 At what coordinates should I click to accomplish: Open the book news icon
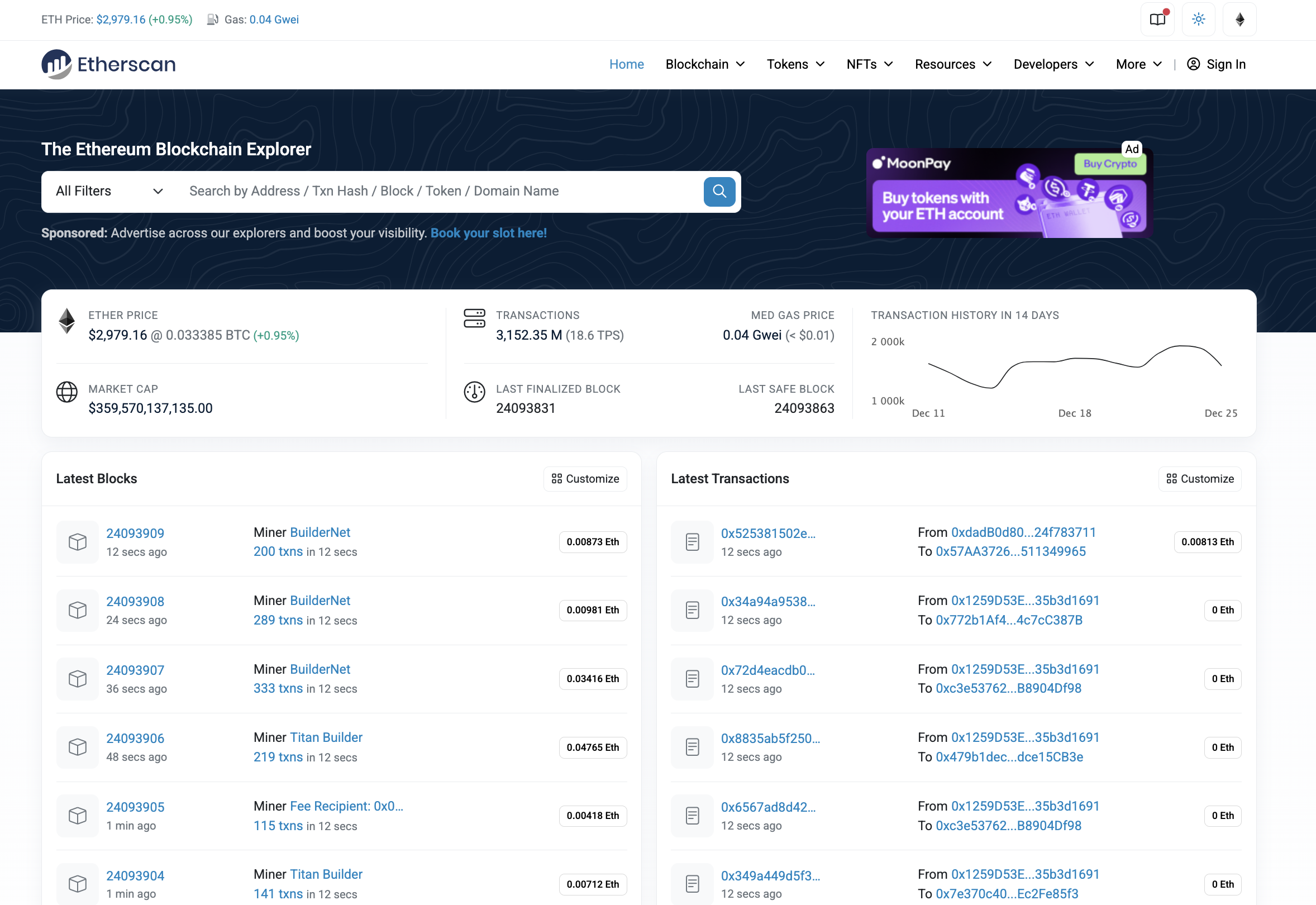point(1157,20)
